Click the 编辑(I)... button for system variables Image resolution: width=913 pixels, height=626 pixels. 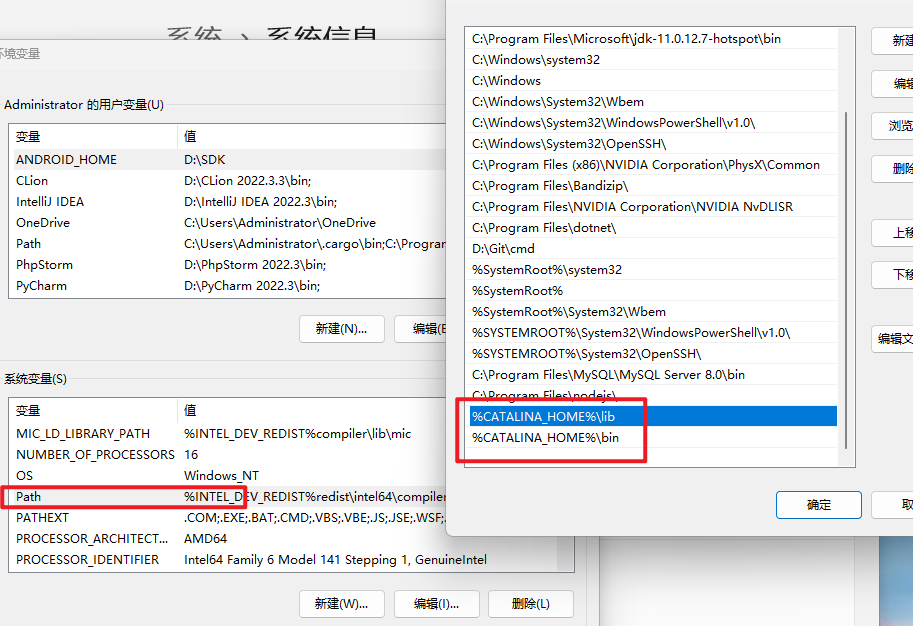pos(436,604)
